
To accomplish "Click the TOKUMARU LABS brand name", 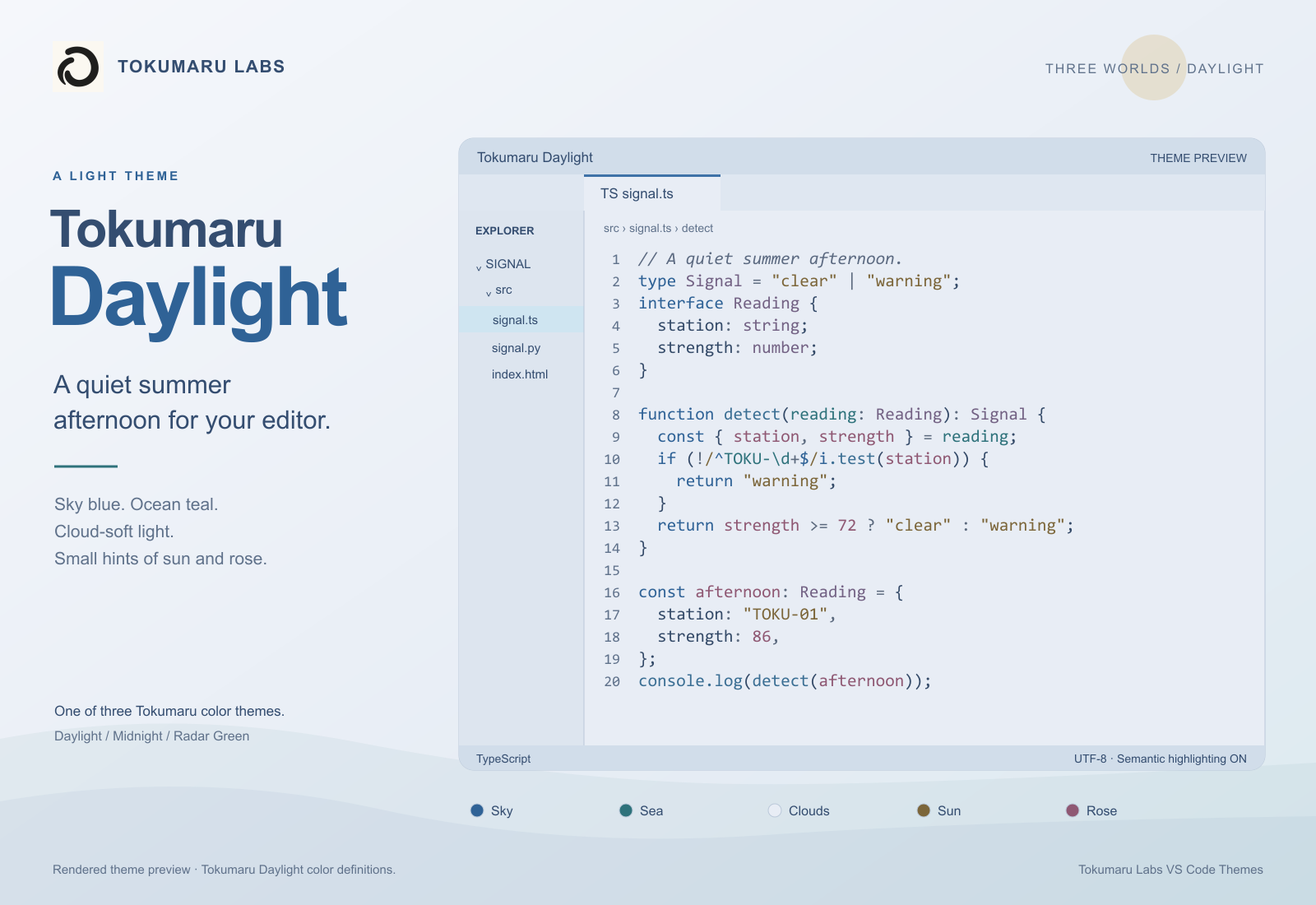I will point(202,67).
